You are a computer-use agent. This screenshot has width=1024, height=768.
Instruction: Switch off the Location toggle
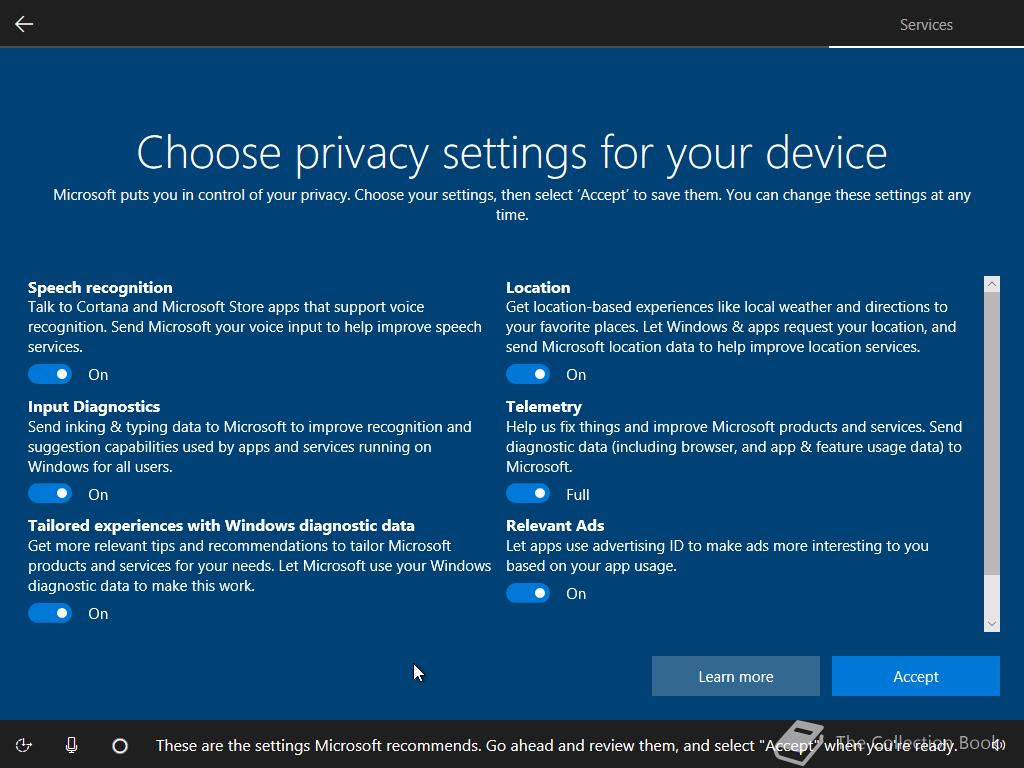point(528,374)
